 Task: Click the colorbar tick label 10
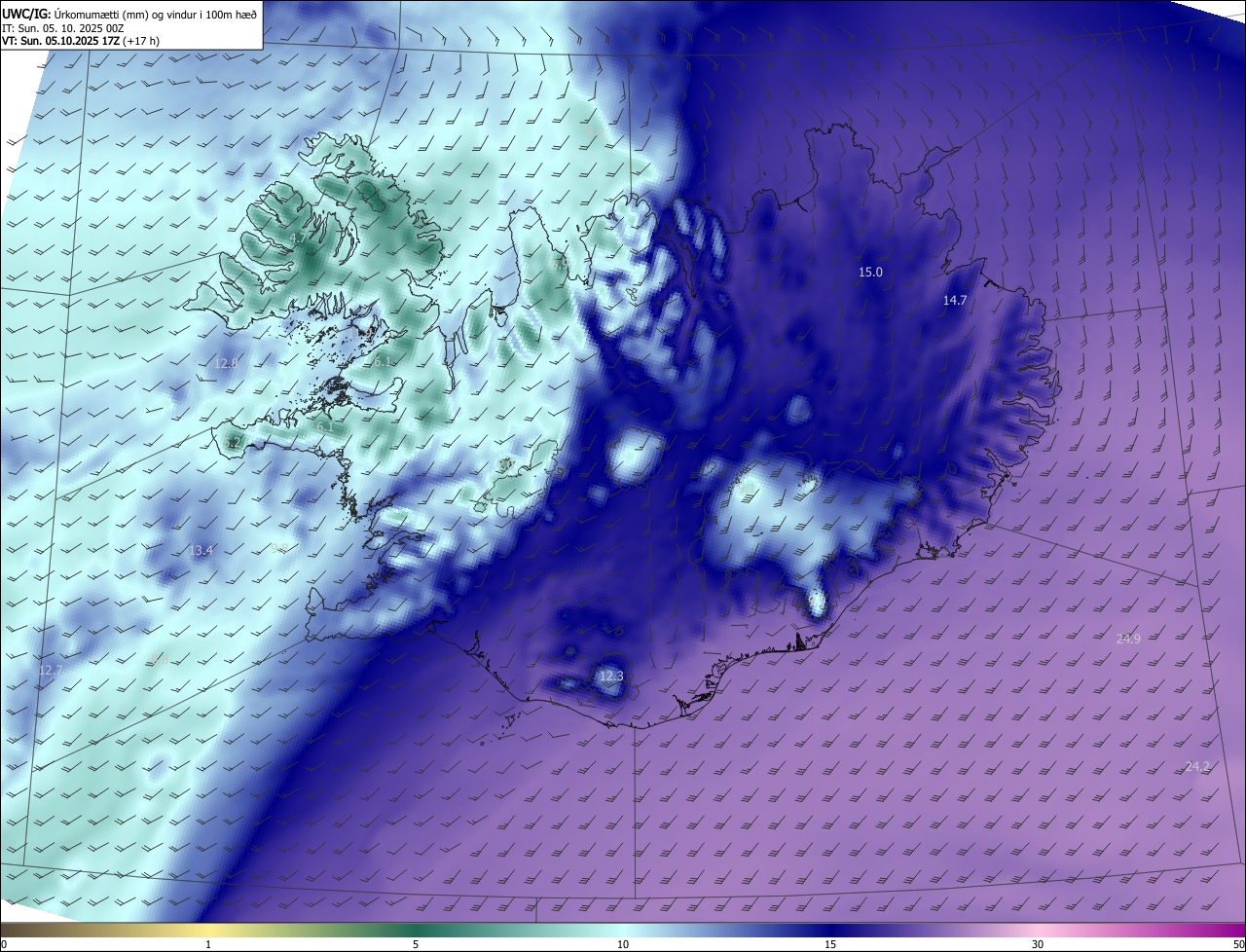623,944
